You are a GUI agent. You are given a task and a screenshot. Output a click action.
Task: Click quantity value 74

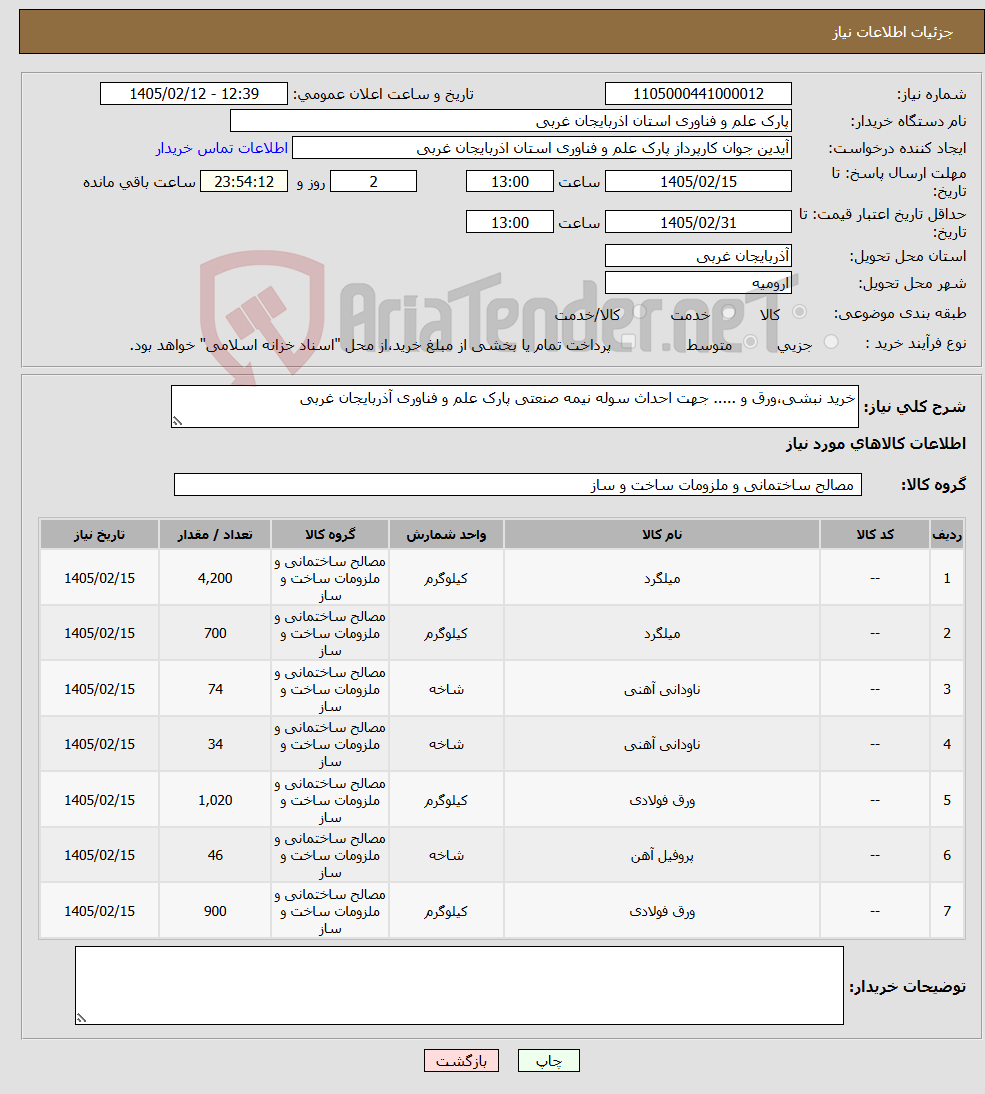pos(215,689)
